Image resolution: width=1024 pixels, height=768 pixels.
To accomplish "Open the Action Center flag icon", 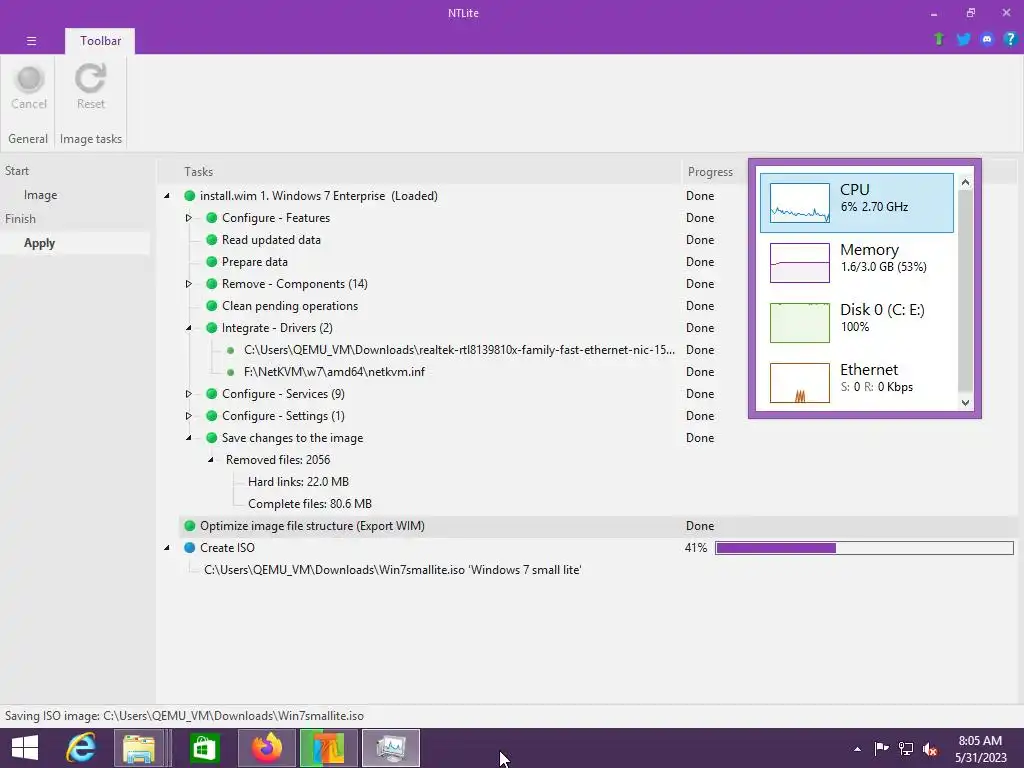I will pos(881,748).
